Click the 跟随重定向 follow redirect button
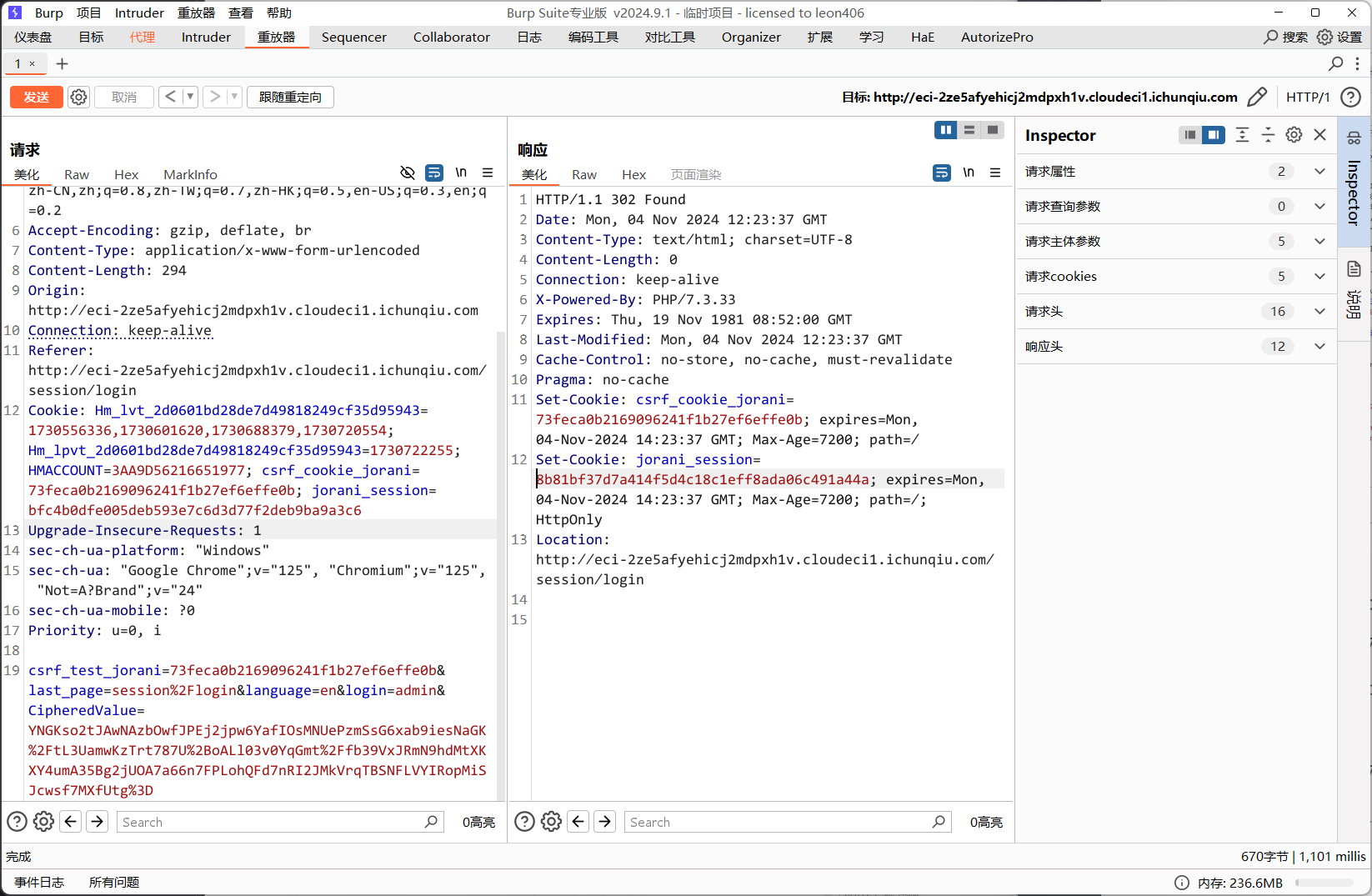 point(290,98)
